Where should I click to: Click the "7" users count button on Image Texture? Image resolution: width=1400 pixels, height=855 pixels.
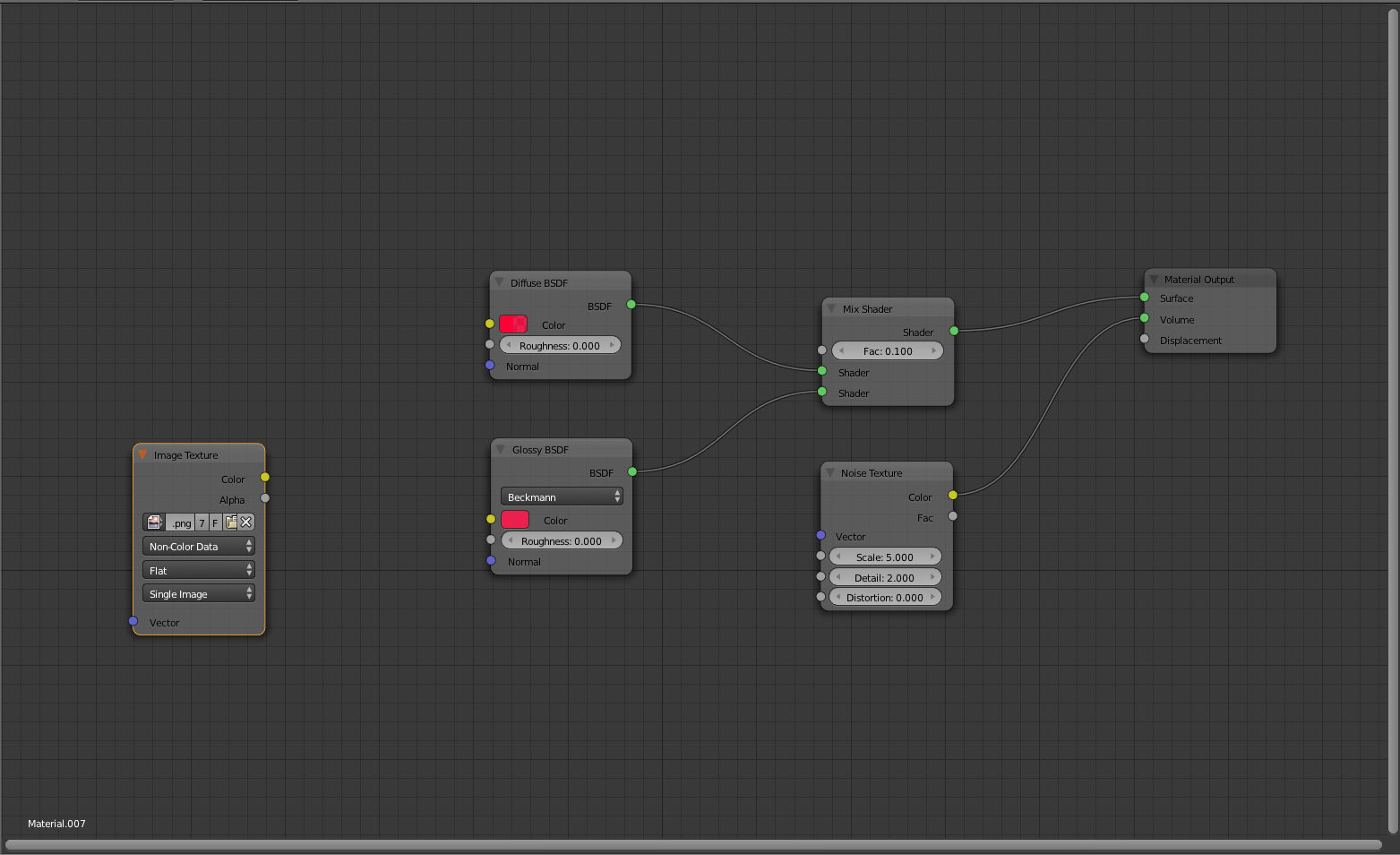coord(202,522)
